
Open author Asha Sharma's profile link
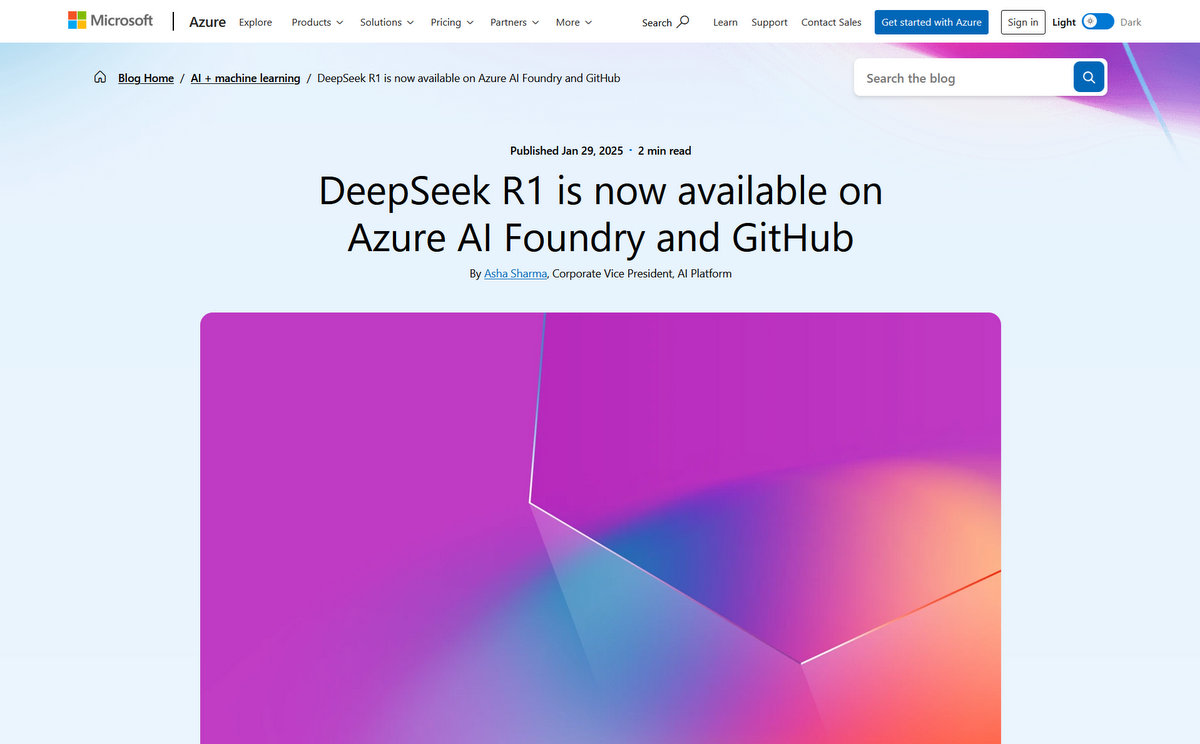pyautogui.click(x=515, y=273)
